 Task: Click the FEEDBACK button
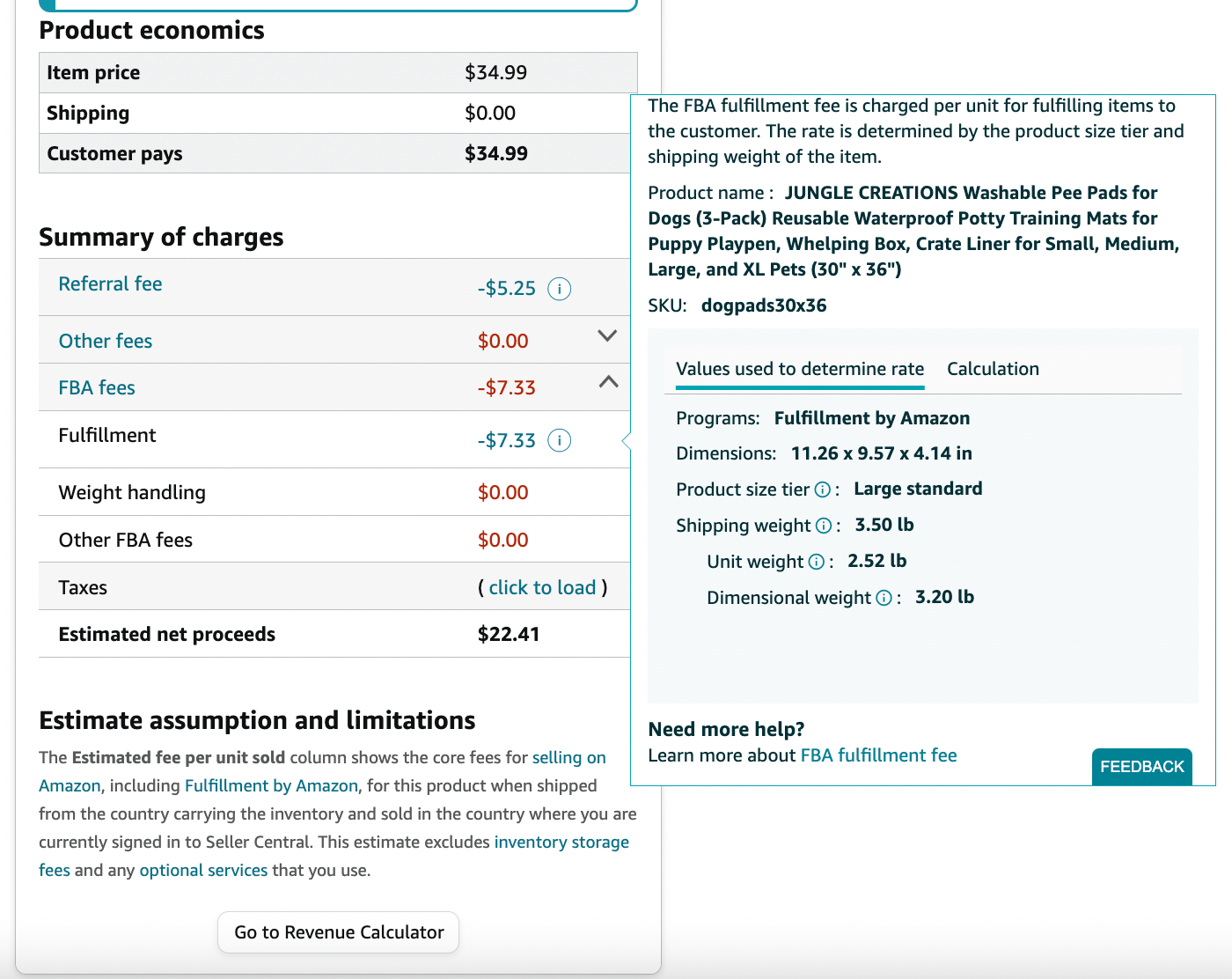pos(1142,766)
